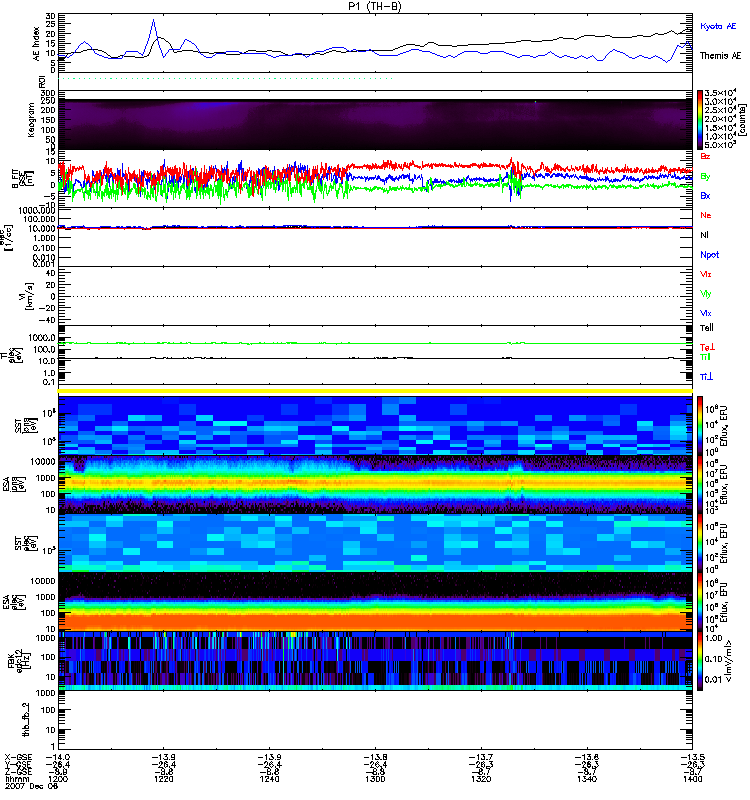Select the black Ni density legend label
The width and height of the screenshot is (750, 800).
pos(704,235)
